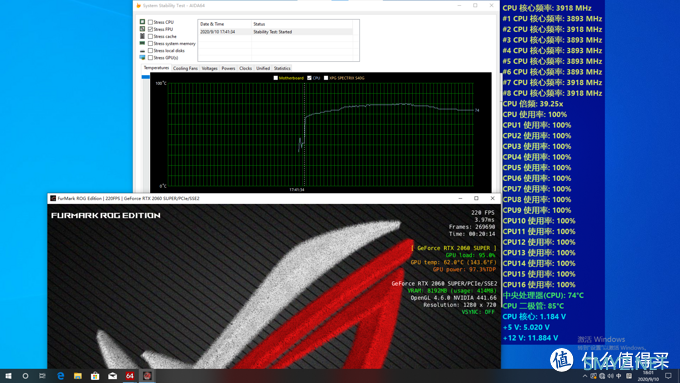This screenshot has width=680, height=383.
Task: Select the Stability Test Started log row
Action: click(x=276, y=32)
